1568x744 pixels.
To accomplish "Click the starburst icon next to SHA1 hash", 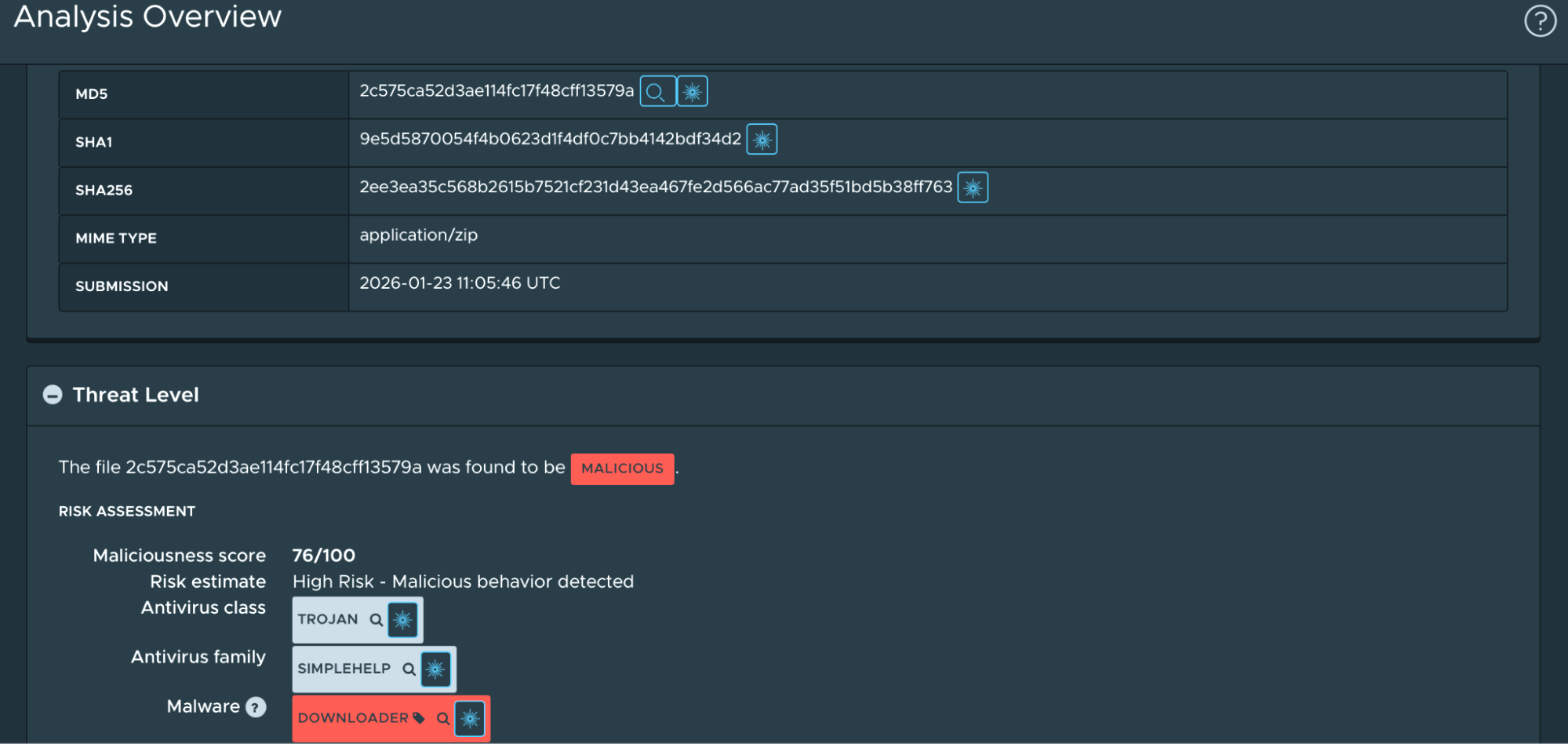I will (762, 140).
